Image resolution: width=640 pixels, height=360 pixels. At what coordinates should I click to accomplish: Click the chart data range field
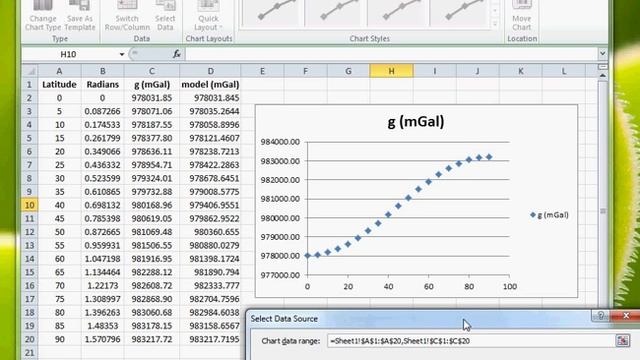tap(470, 341)
